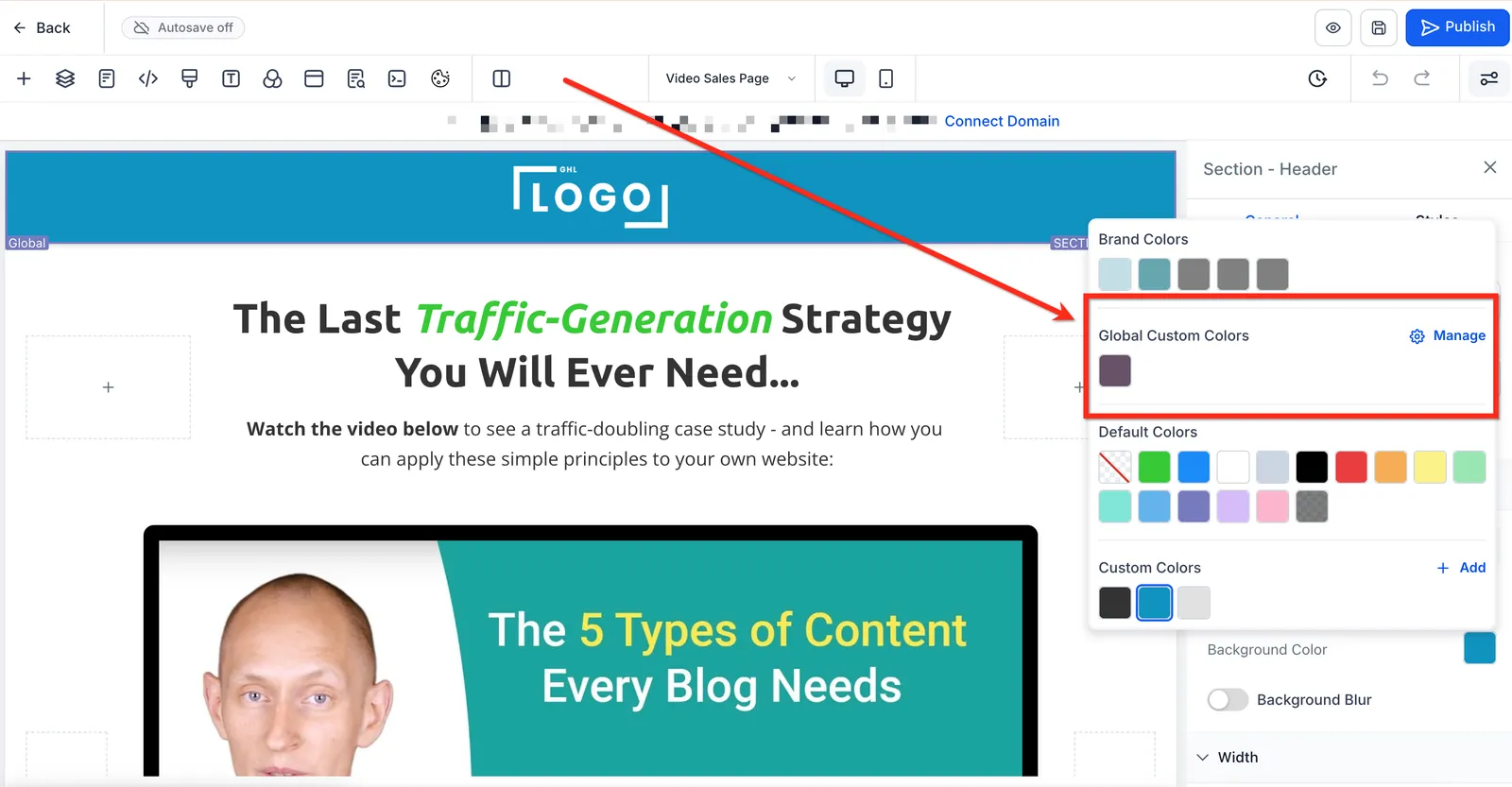The width and height of the screenshot is (1512, 787).
Task: Click the text element icon in toolbar
Action: (231, 78)
